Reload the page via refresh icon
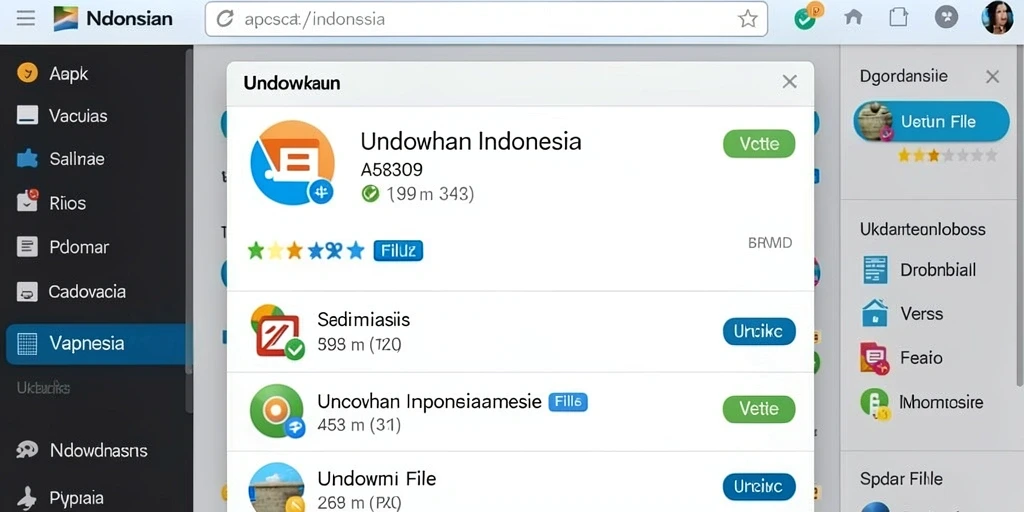Image resolution: width=1024 pixels, height=512 pixels. click(x=225, y=19)
